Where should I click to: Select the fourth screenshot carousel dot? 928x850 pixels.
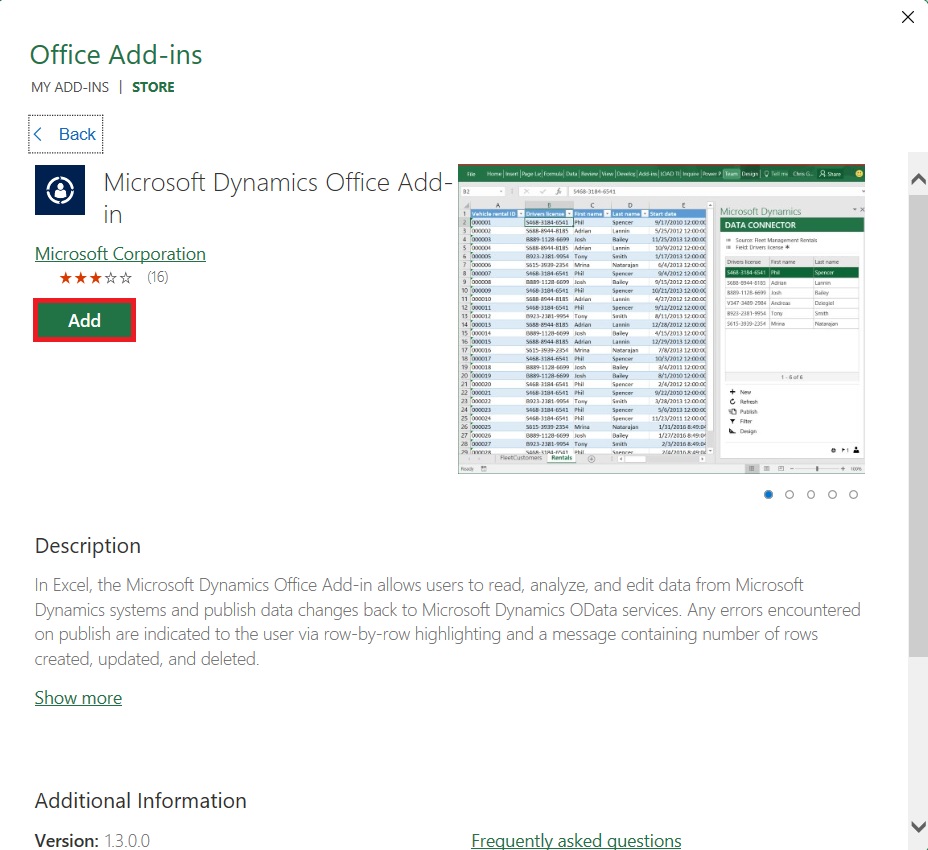click(x=832, y=494)
